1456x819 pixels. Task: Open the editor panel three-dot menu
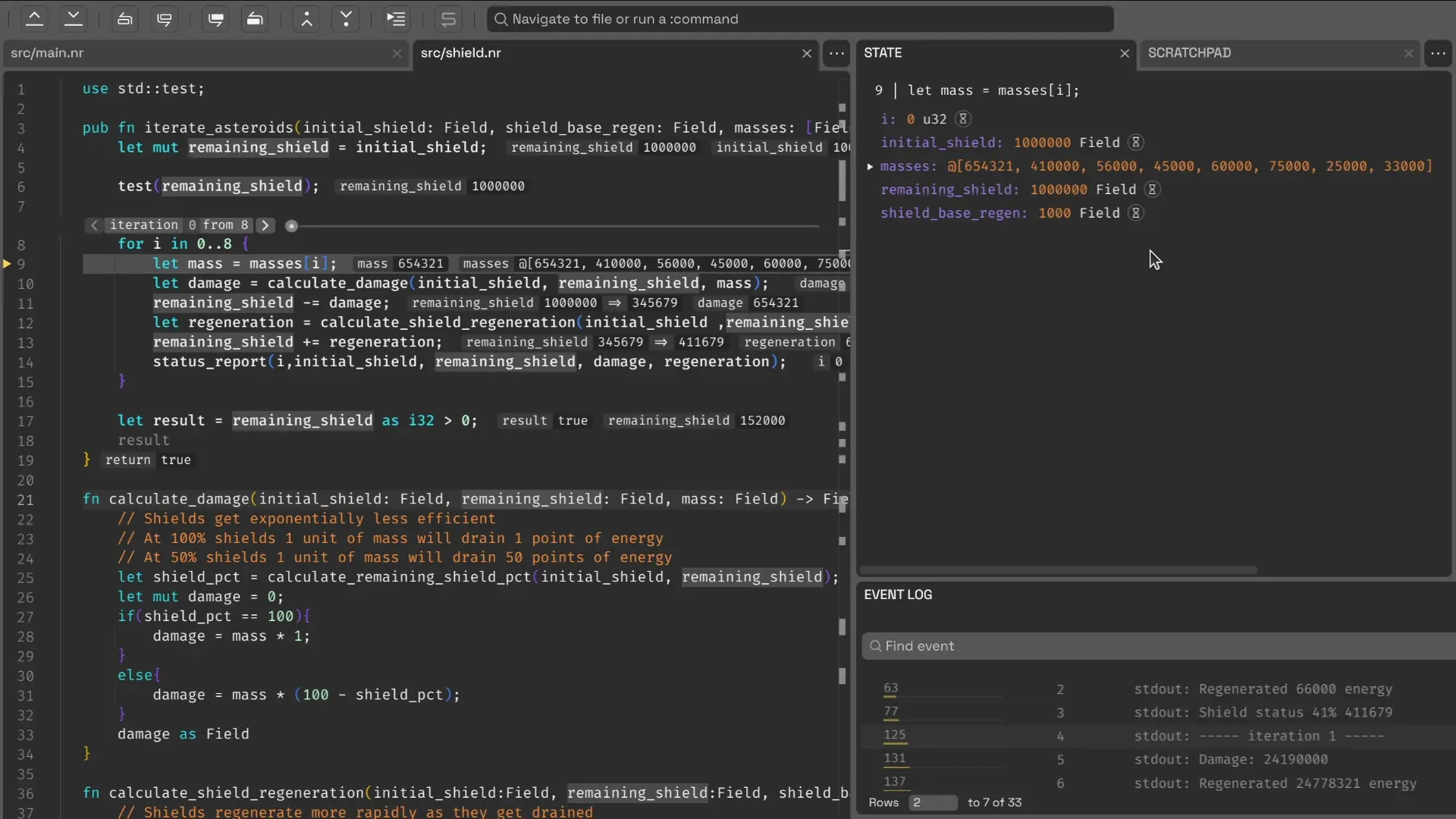coord(836,53)
